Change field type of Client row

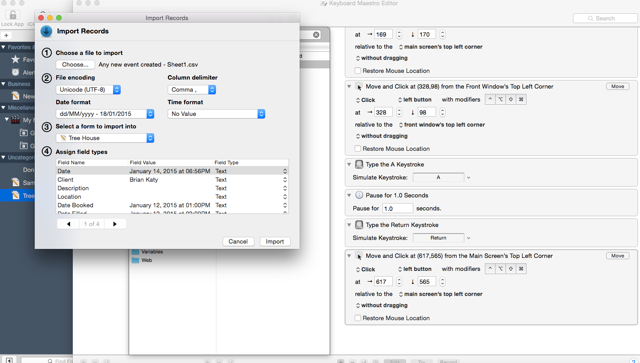point(285,180)
